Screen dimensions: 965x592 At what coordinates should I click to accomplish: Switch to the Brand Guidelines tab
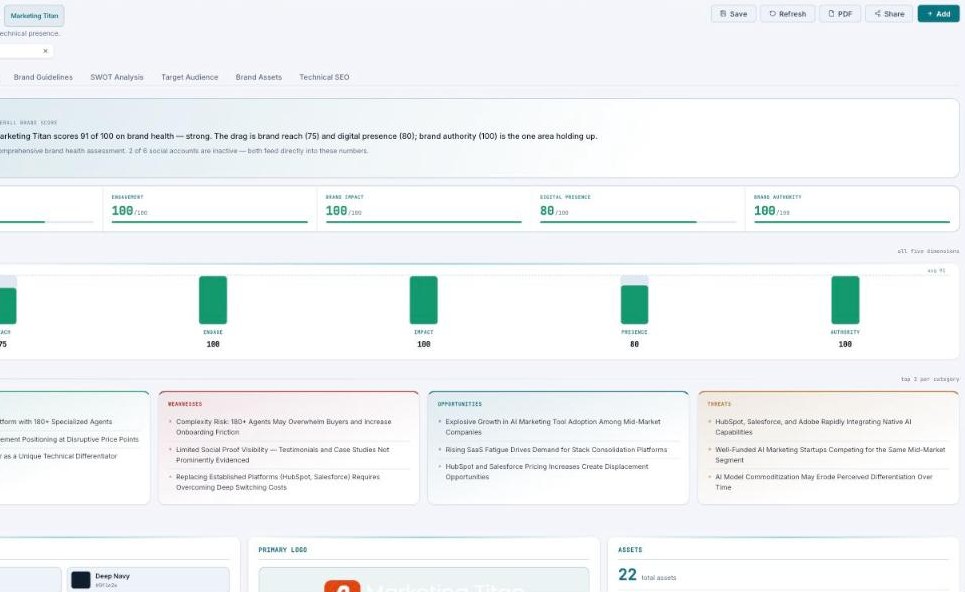tap(43, 77)
